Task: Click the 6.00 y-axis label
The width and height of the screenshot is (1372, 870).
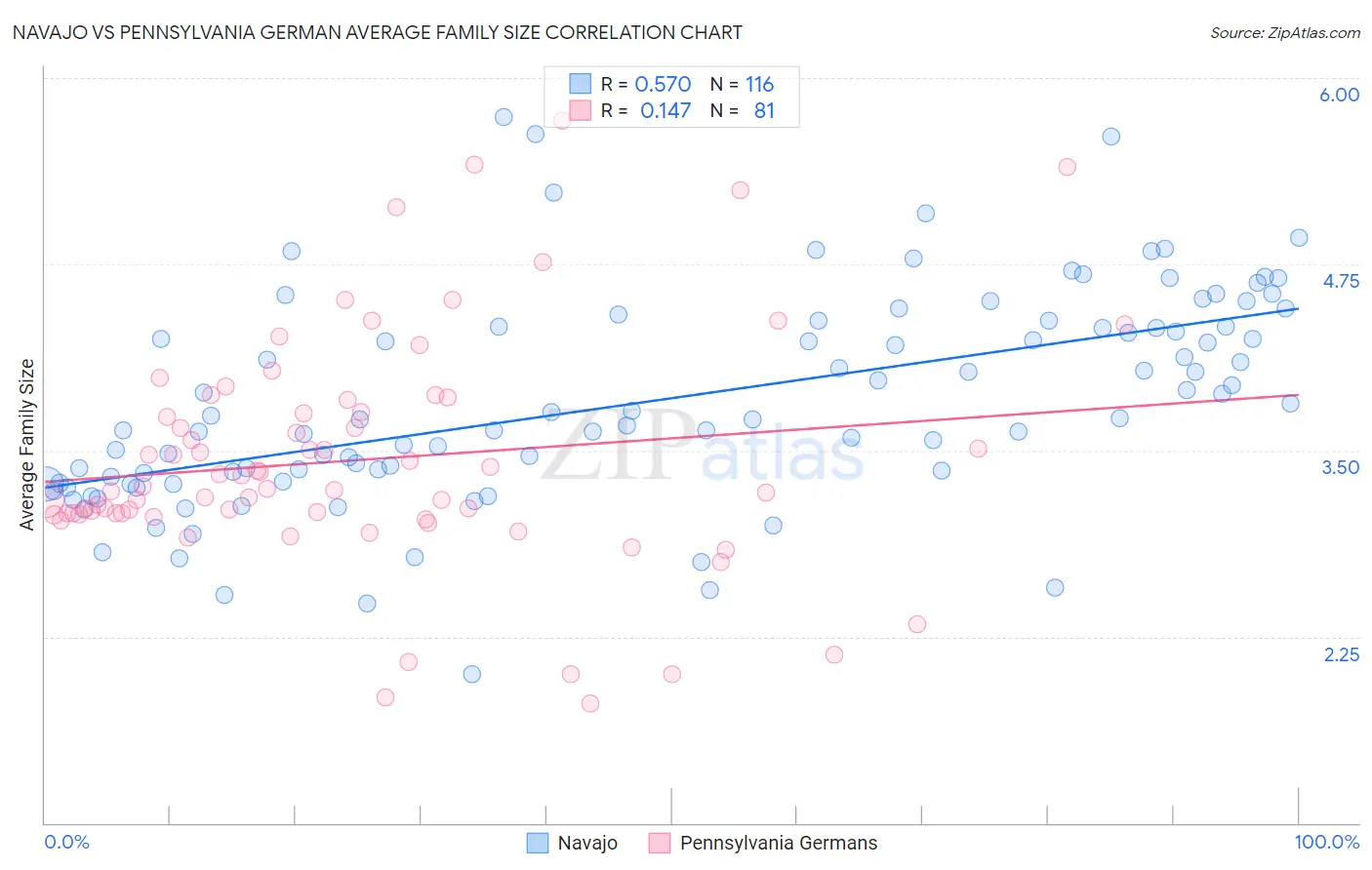Action: [x=1339, y=95]
